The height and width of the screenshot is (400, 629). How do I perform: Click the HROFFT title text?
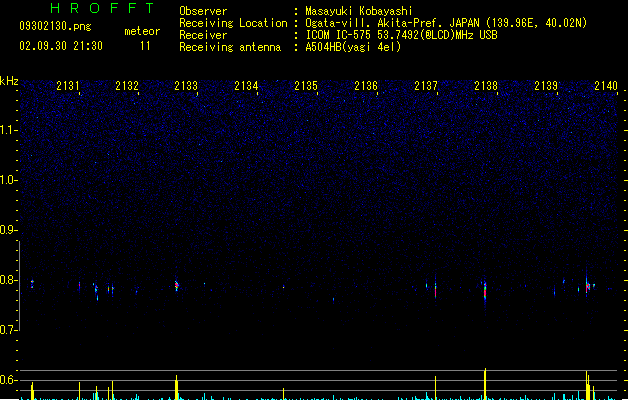[x=102, y=8]
